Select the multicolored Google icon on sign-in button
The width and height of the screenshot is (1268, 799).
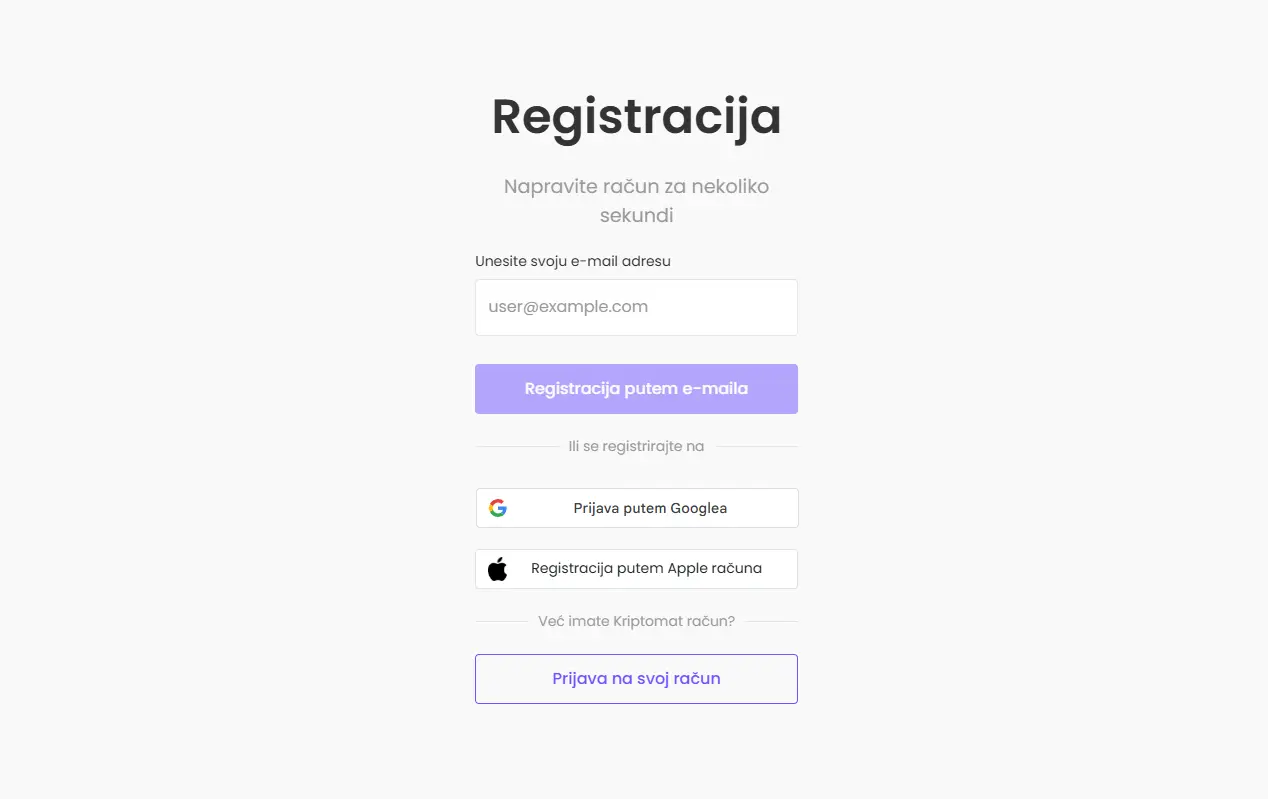(497, 507)
